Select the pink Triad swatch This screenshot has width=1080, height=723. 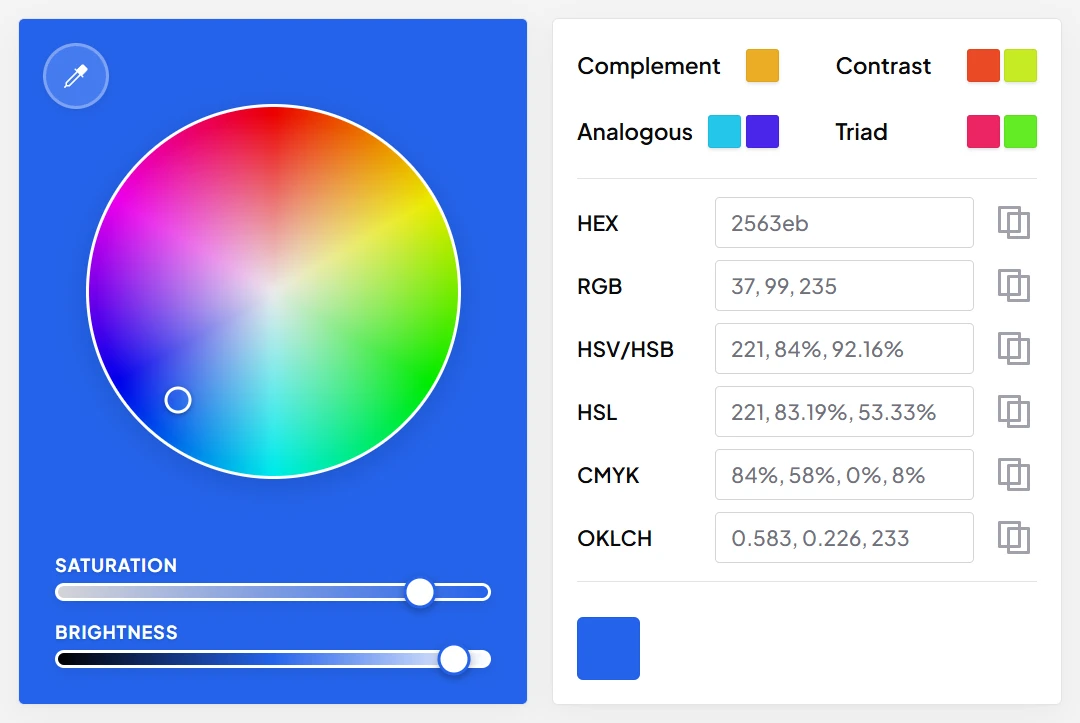[983, 132]
